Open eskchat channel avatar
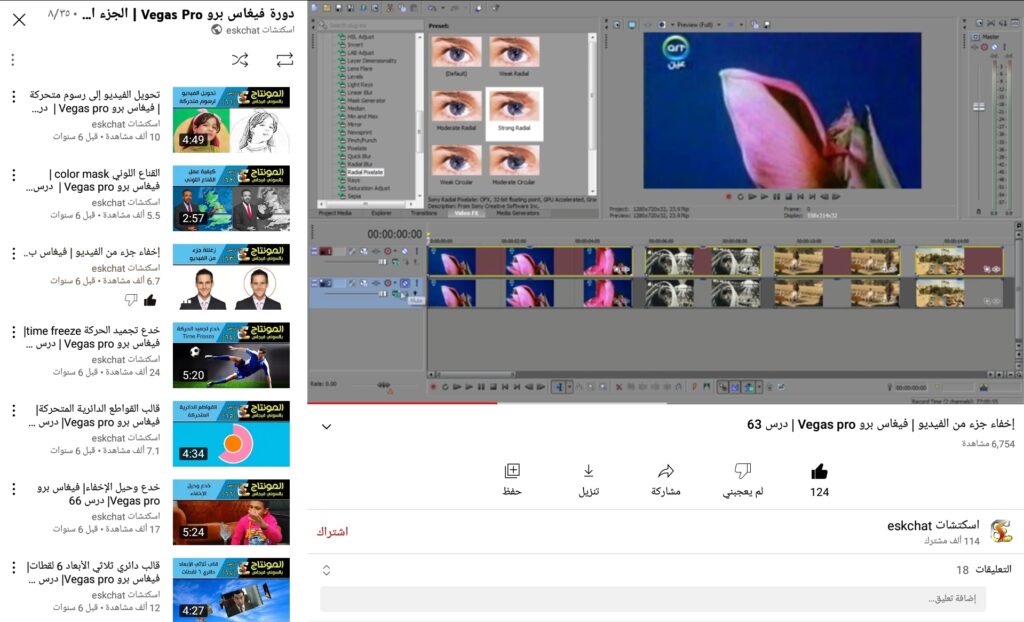Screen dimensions: 1024x622 [1000, 531]
